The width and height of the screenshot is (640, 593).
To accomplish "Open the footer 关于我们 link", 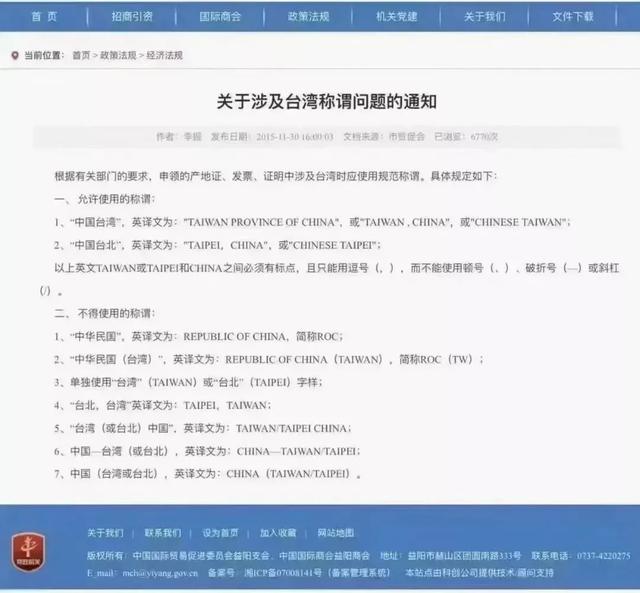I will 105,533.
